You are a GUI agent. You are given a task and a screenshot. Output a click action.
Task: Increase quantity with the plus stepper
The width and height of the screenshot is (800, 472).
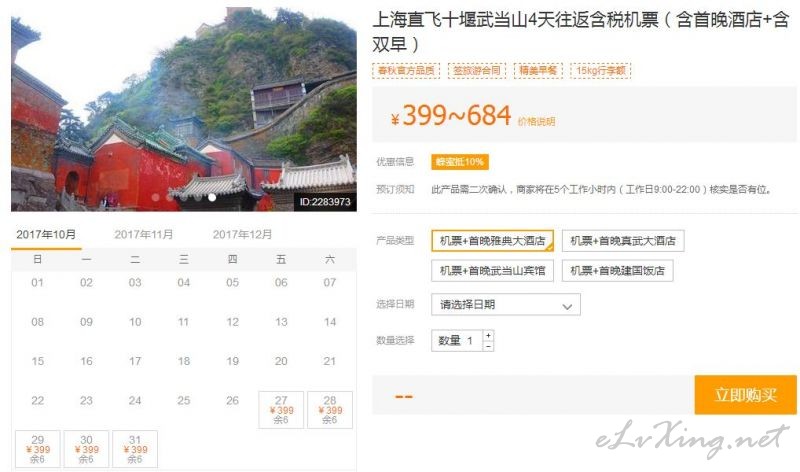tap(488, 335)
